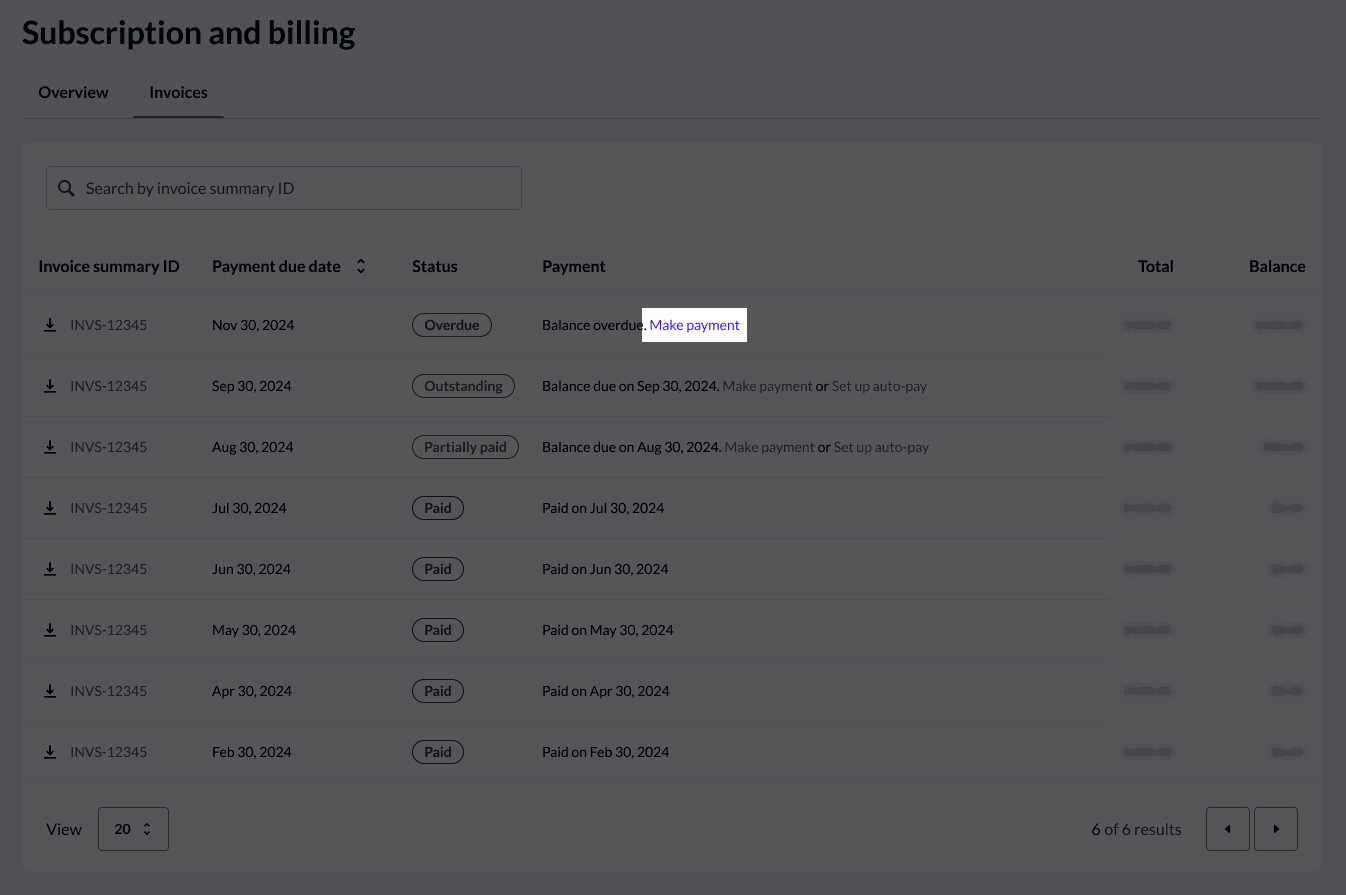Download the Jun 30, 2024 invoice
Screen dimensions: 1346x895
[x=50, y=569]
